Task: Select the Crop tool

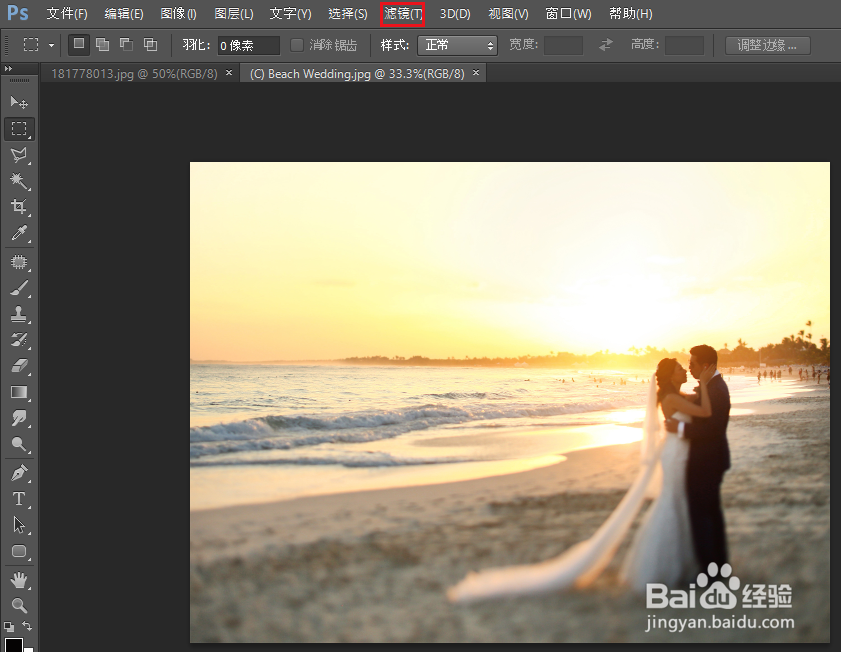Action: coord(19,206)
